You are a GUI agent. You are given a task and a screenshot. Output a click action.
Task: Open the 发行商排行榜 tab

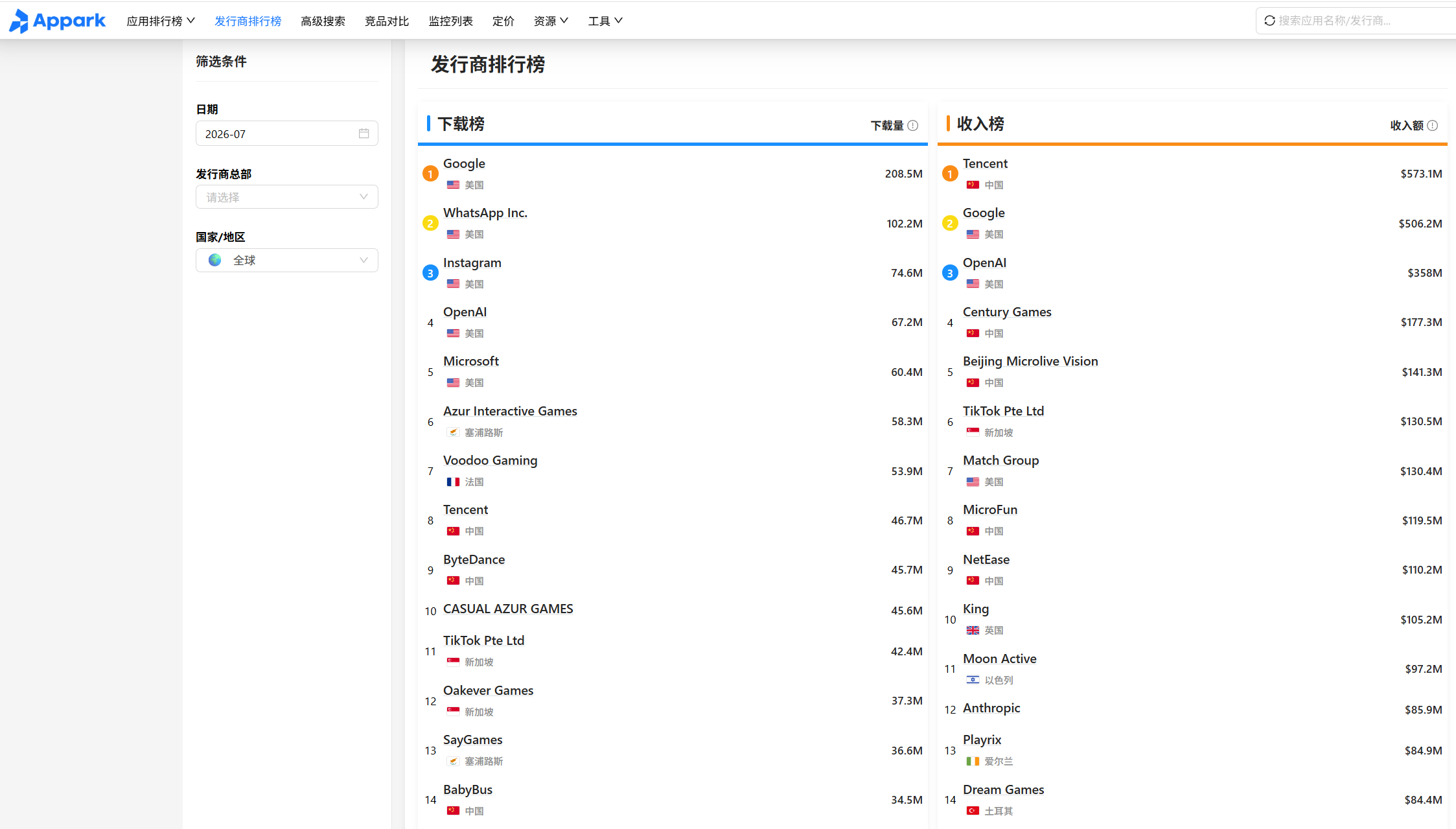[248, 21]
